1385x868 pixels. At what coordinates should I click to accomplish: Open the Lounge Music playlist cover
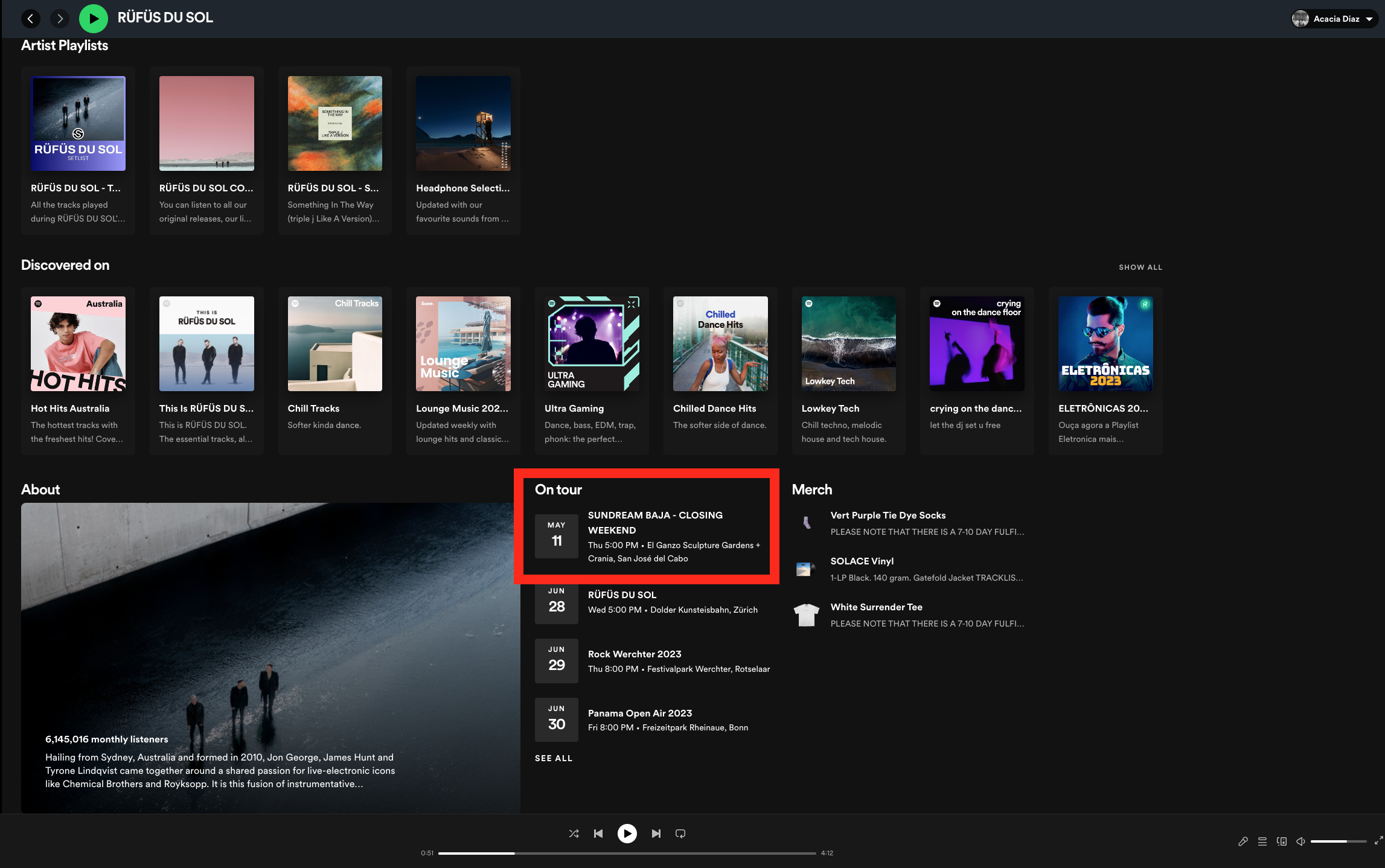[463, 343]
